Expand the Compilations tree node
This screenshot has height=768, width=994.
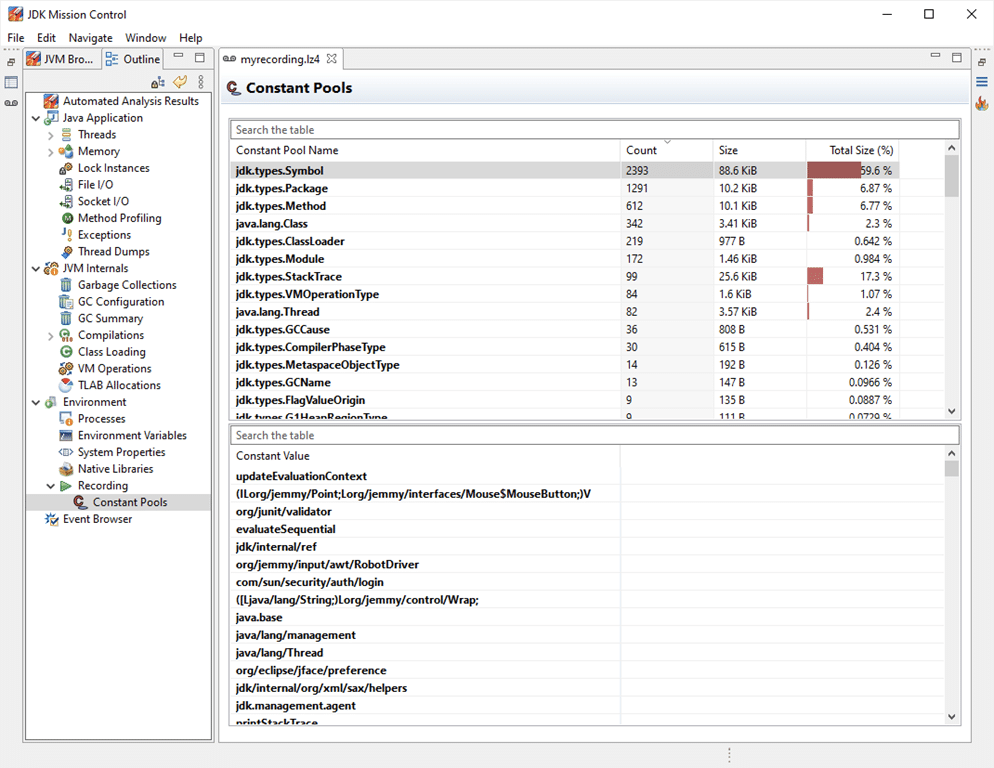[x=51, y=335]
